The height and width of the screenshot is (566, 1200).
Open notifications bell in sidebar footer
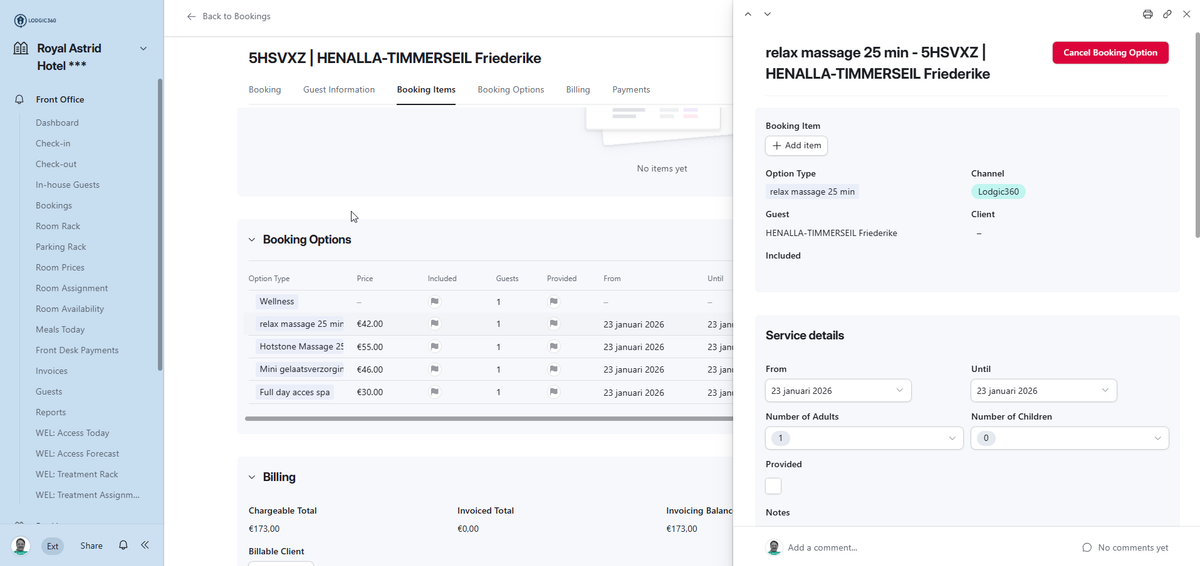123,546
